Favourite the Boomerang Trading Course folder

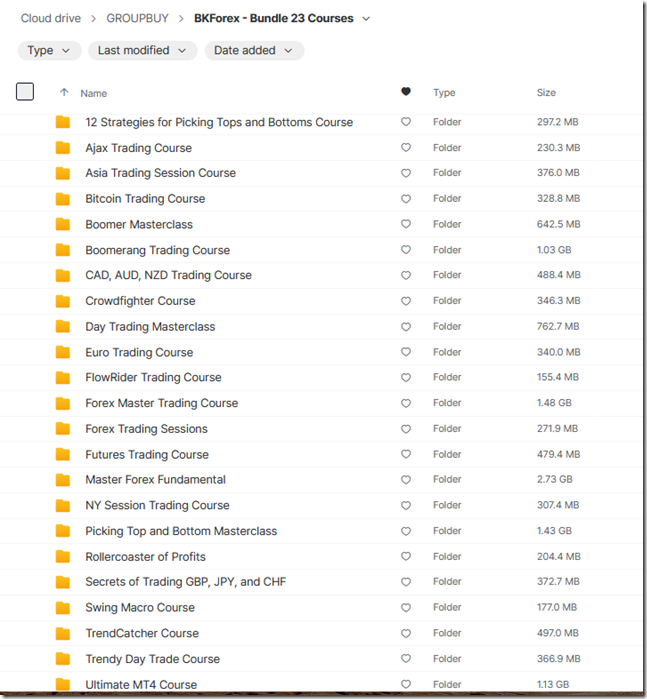click(406, 250)
